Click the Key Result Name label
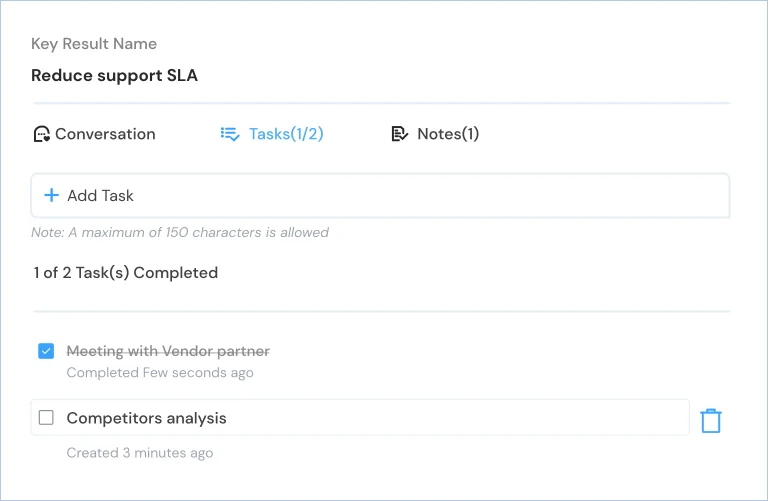This screenshot has height=501, width=768. click(x=94, y=44)
